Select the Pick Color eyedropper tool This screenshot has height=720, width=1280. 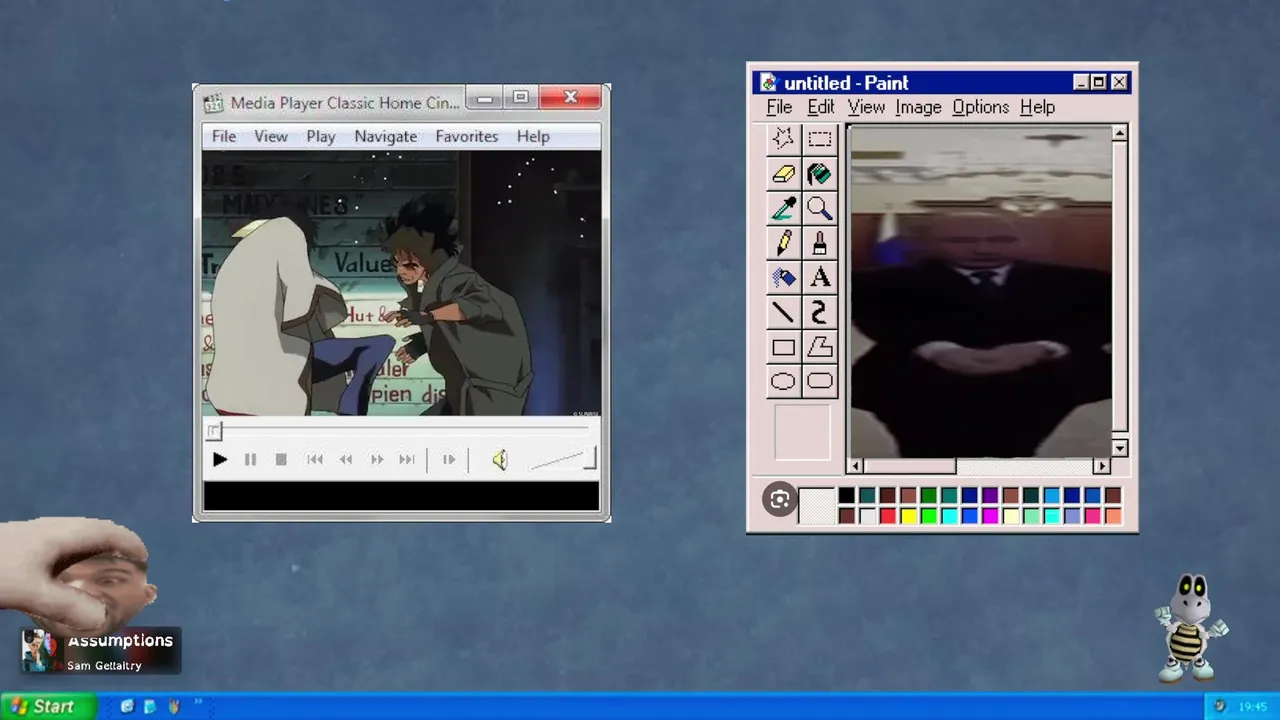(x=783, y=209)
